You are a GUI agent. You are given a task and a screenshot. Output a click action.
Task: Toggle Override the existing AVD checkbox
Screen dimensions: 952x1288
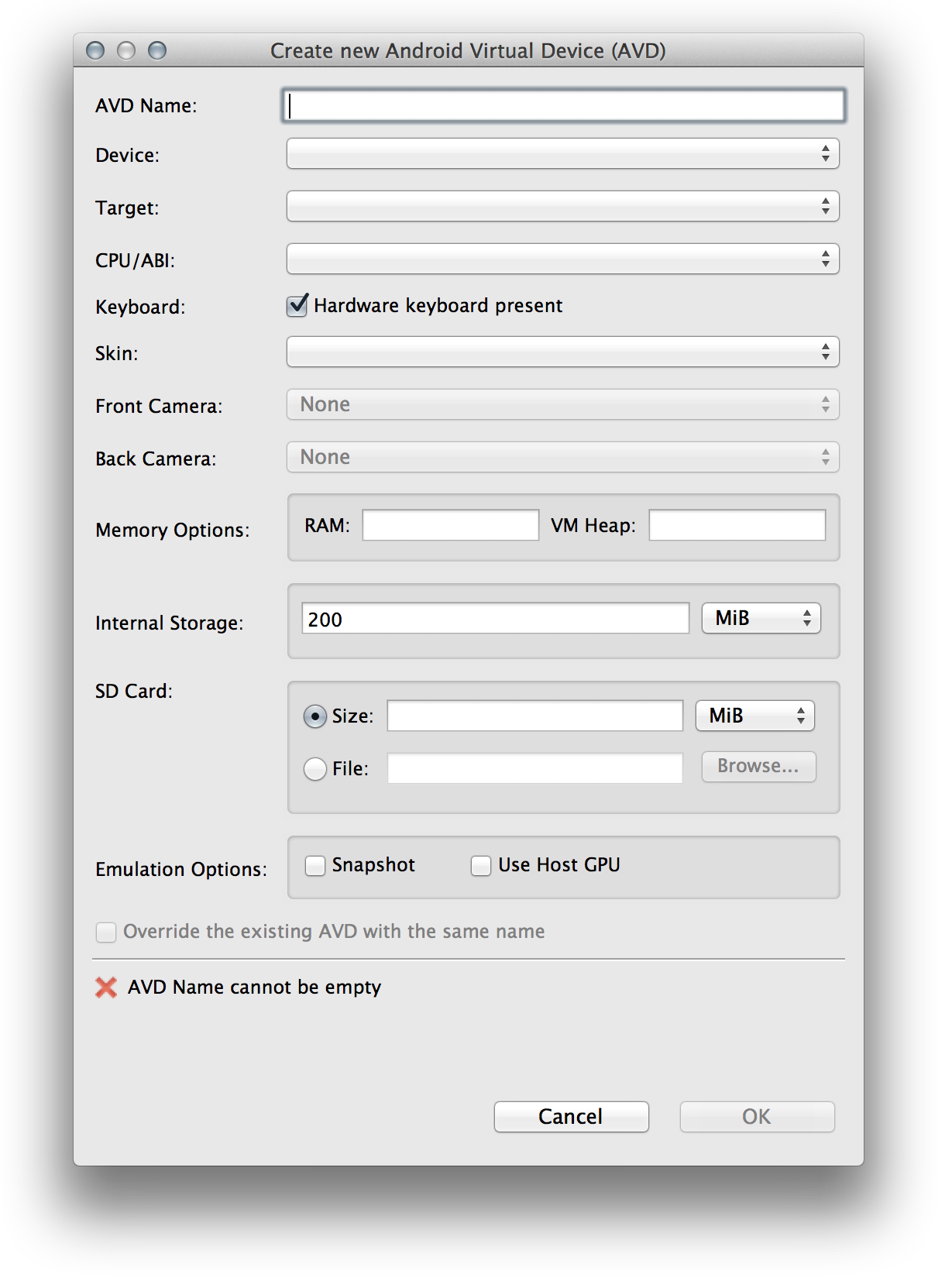tap(106, 933)
